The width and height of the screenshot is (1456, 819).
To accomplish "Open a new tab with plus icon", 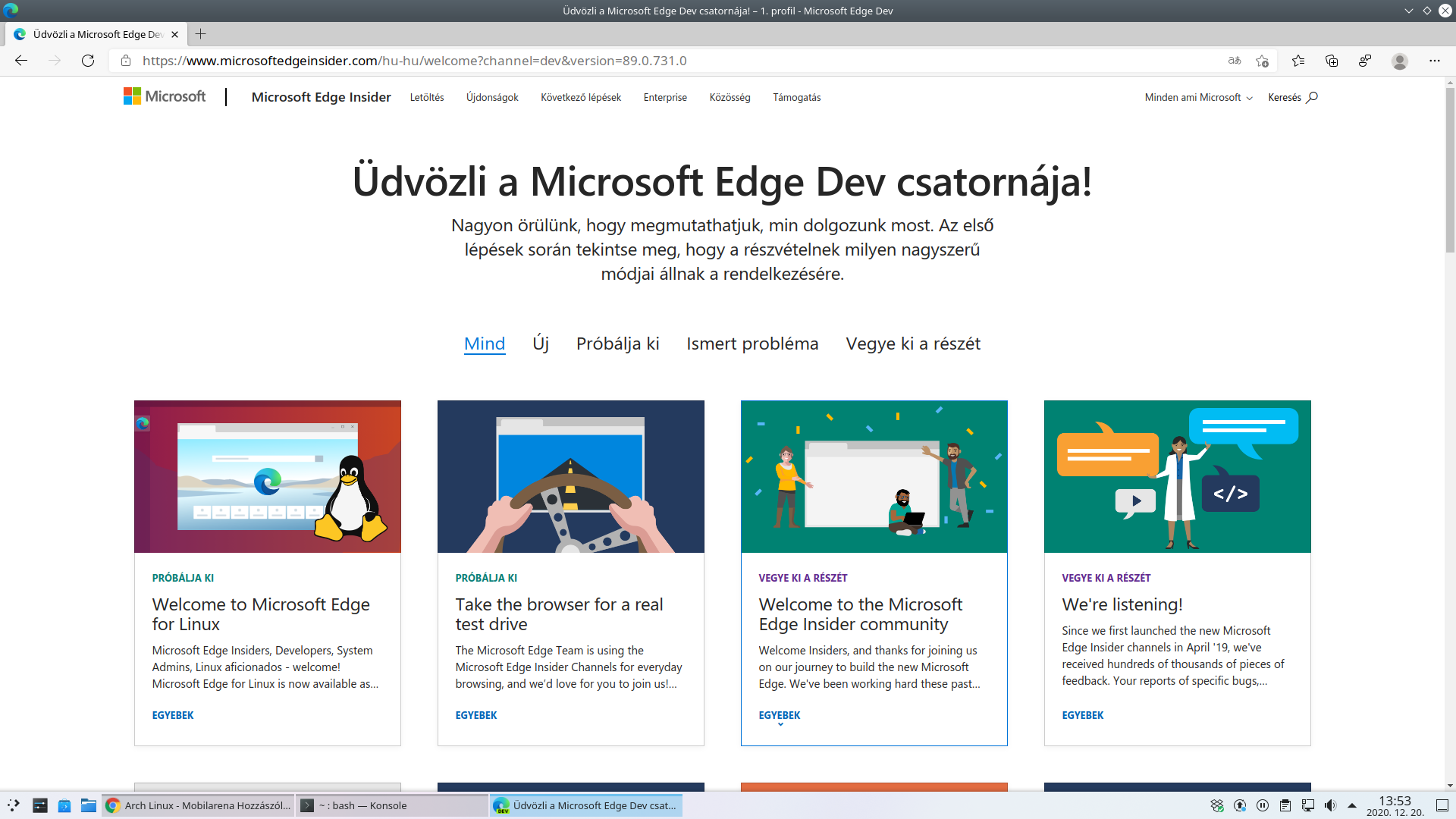I will [200, 34].
